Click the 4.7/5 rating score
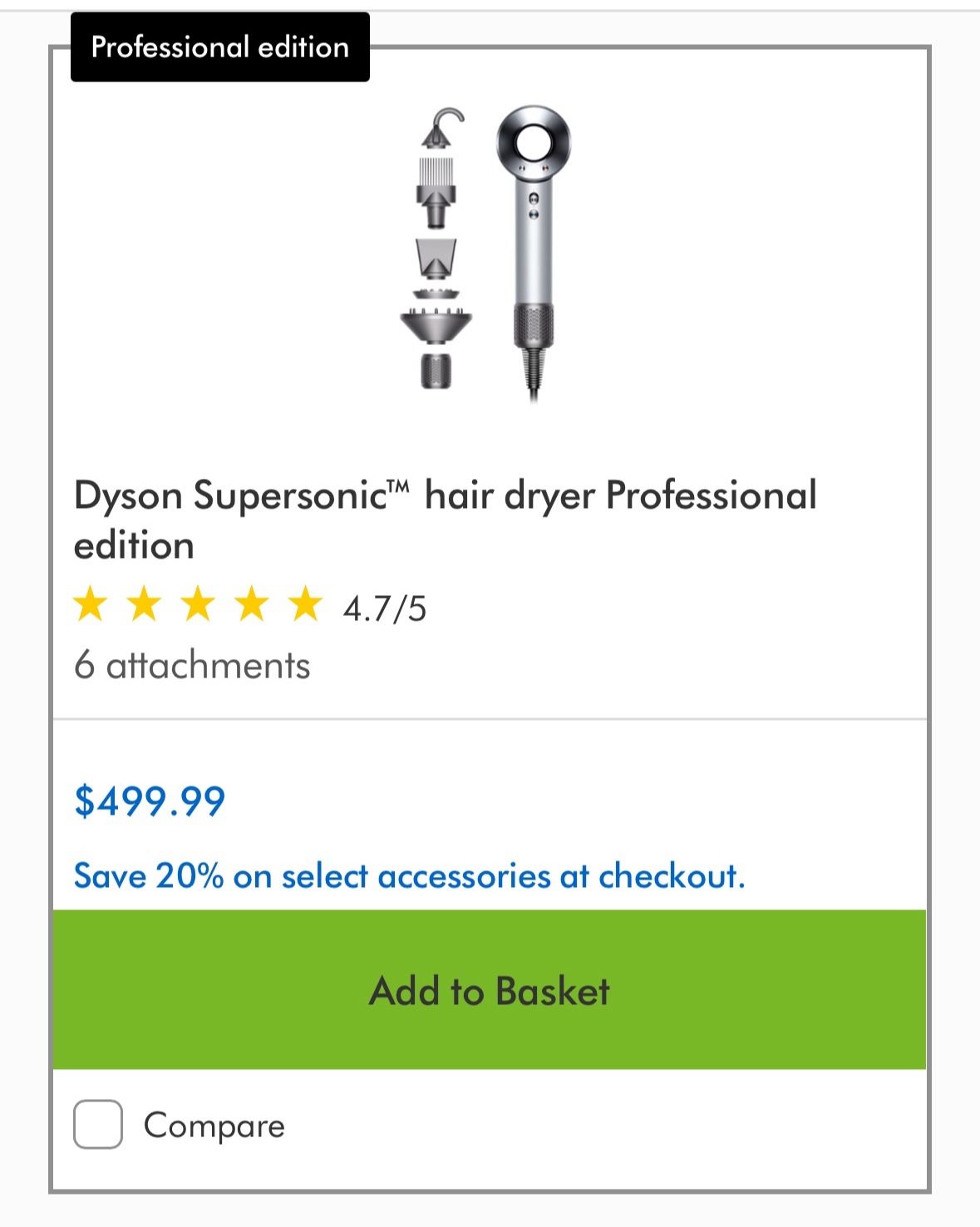 coord(385,609)
